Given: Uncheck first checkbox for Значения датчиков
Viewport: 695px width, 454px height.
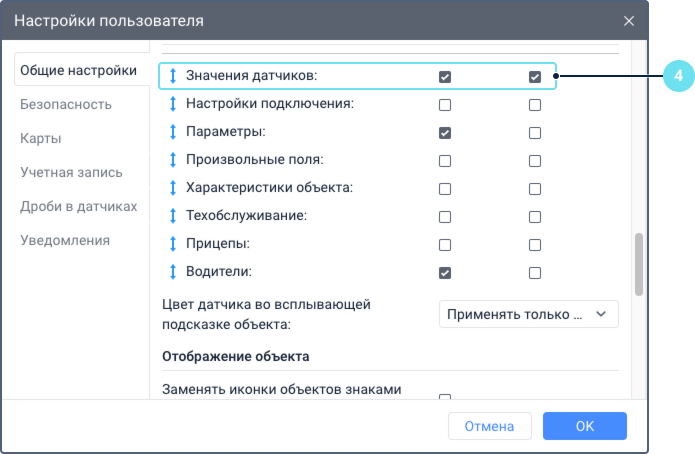Looking at the screenshot, I should (445, 76).
